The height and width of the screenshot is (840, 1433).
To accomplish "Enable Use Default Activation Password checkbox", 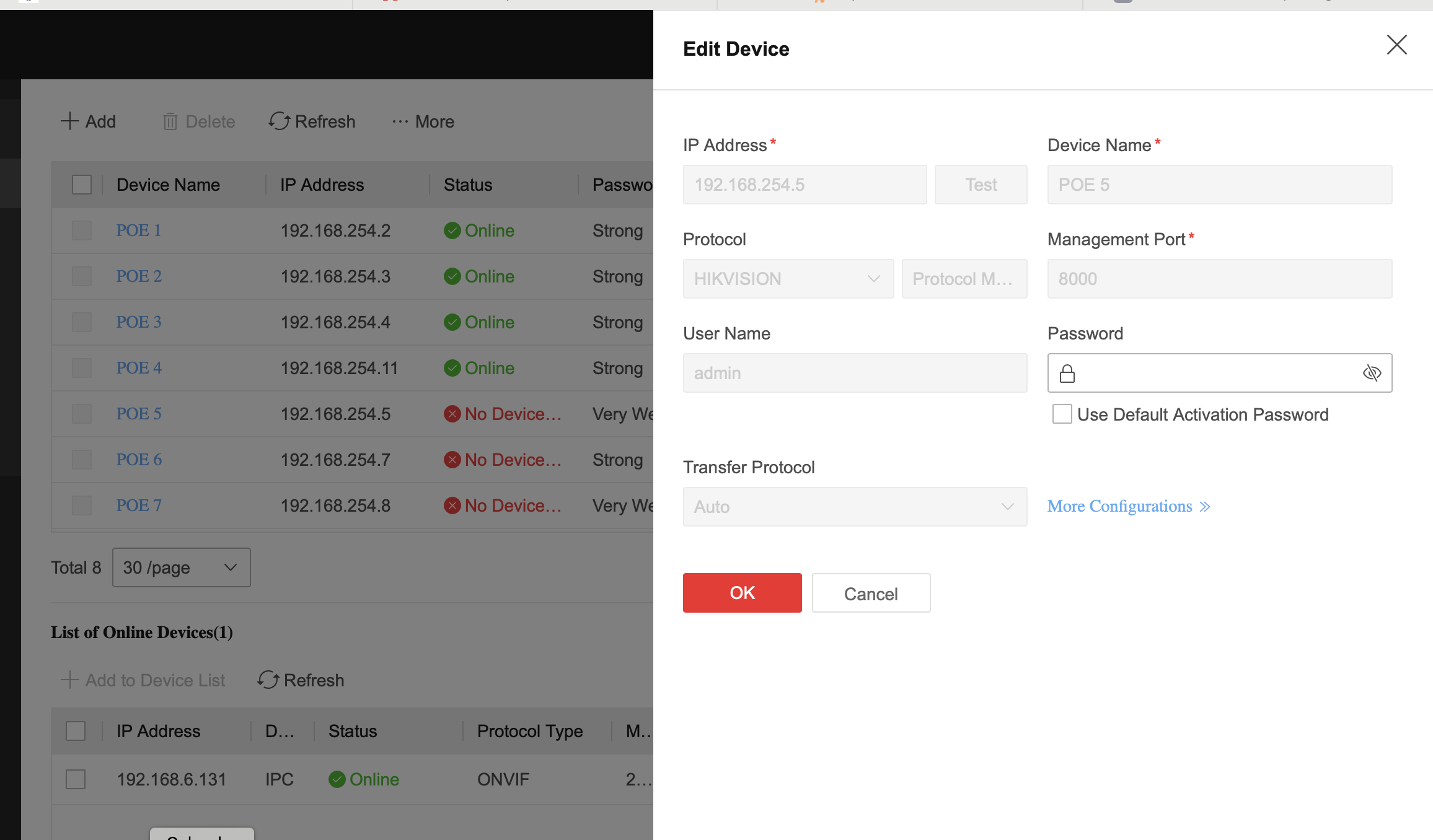I will click(1062, 414).
